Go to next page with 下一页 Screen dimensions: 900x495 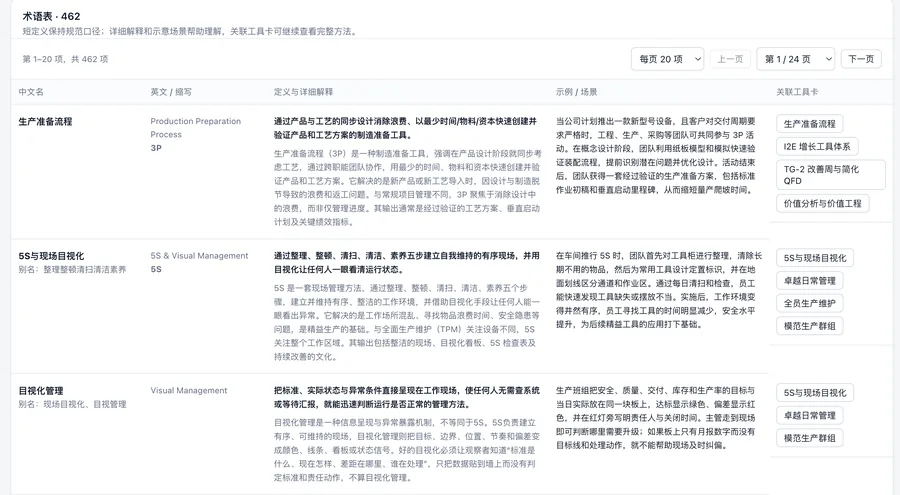coord(861,59)
